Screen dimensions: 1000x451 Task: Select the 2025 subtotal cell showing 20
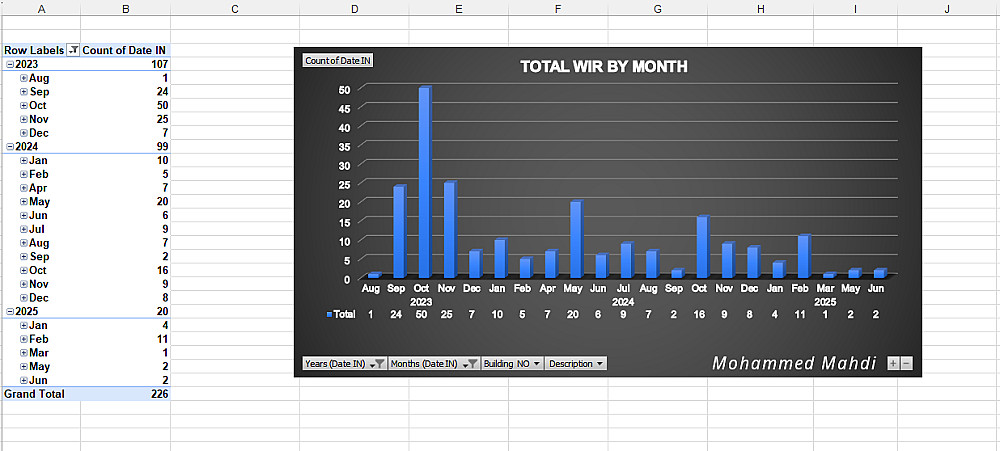point(126,312)
